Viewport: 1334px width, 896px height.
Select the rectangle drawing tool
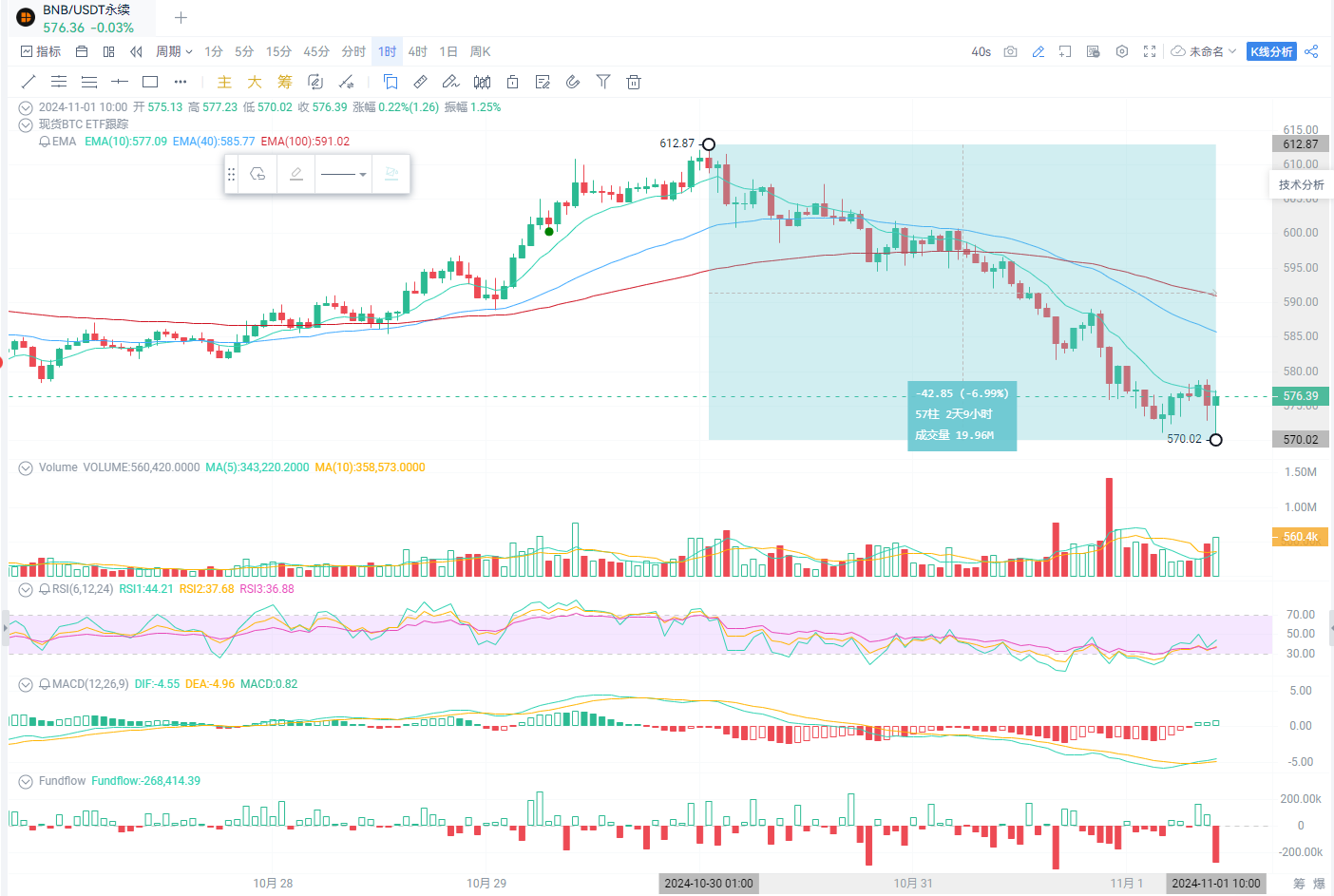click(x=150, y=82)
